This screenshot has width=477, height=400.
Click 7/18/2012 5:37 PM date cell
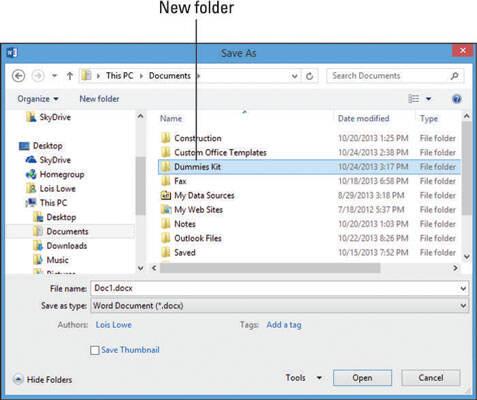pyautogui.click(x=371, y=210)
